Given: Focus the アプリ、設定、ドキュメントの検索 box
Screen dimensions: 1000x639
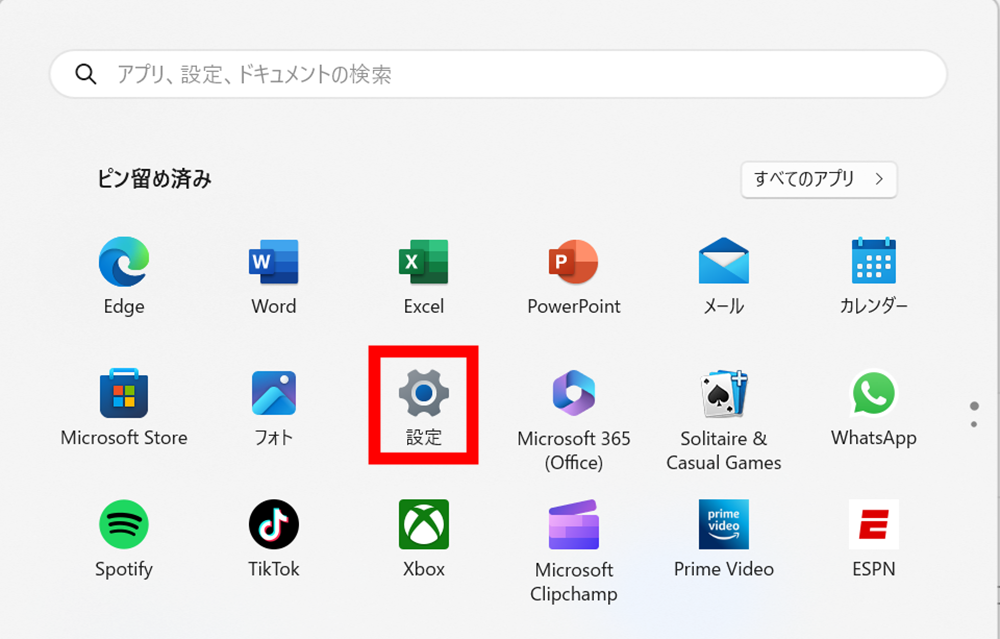Looking at the screenshot, I should (x=498, y=74).
